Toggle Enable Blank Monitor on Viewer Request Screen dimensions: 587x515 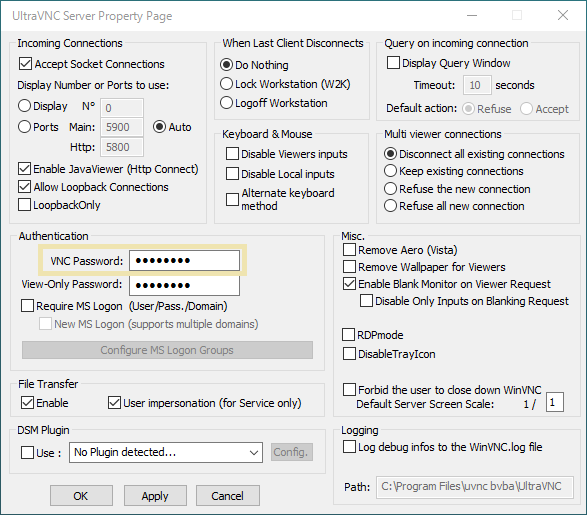click(349, 284)
